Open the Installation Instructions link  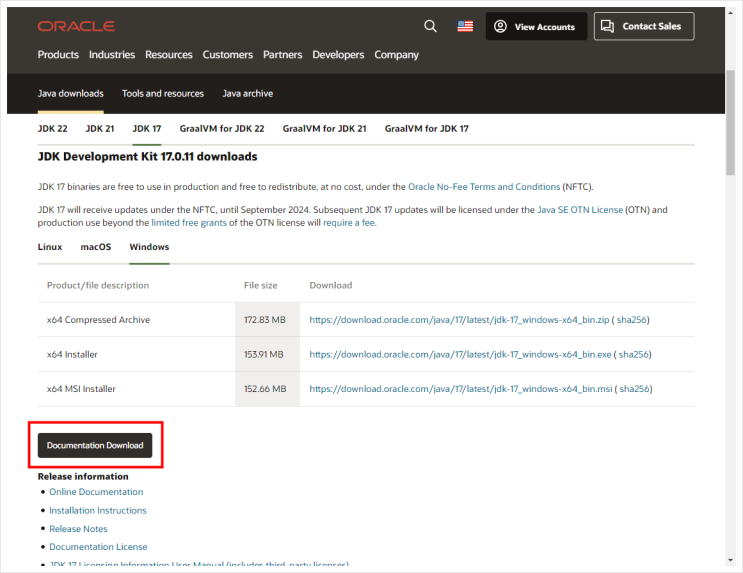click(x=98, y=510)
